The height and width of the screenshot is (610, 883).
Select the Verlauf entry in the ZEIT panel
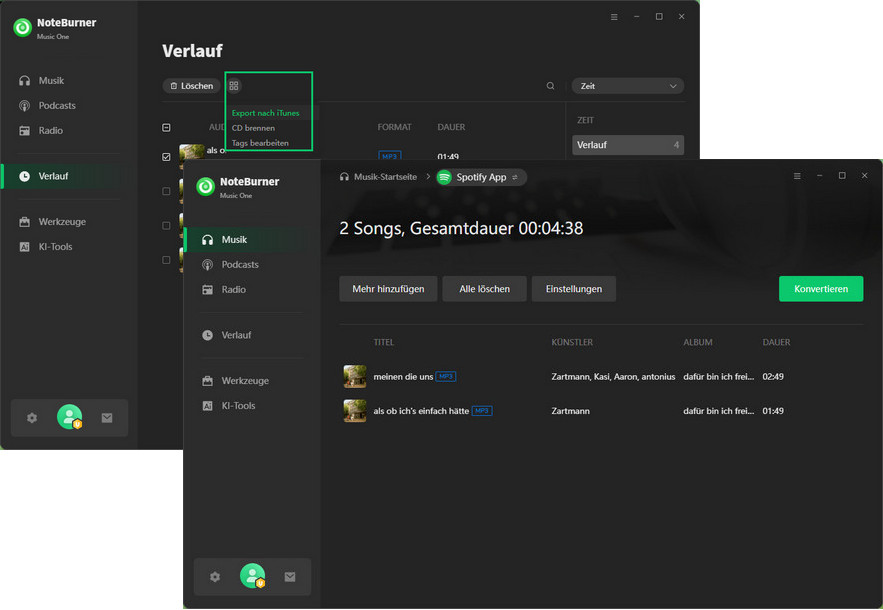point(628,145)
